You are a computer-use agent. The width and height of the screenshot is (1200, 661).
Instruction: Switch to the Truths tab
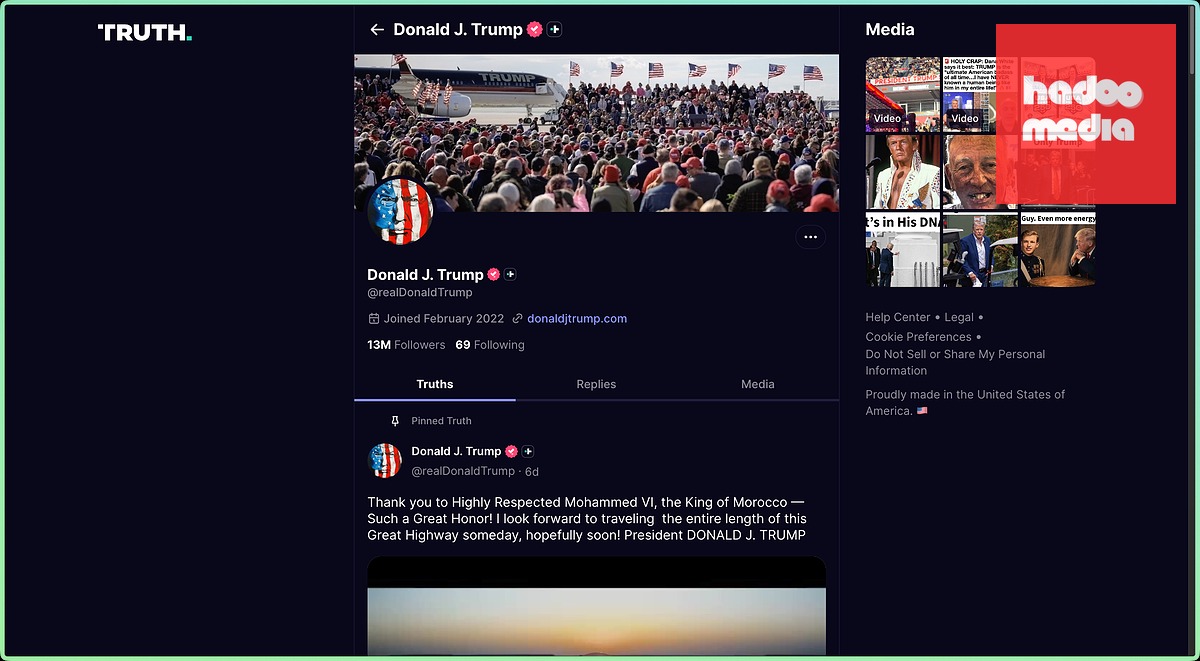(x=435, y=384)
